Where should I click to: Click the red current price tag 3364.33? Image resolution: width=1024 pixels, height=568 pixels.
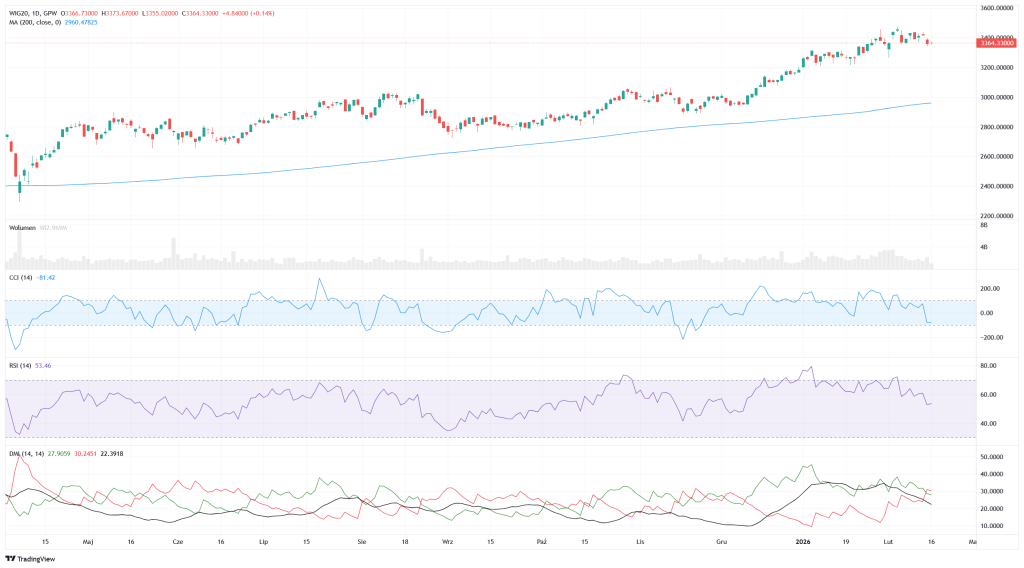pyautogui.click(x=997, y=43)
